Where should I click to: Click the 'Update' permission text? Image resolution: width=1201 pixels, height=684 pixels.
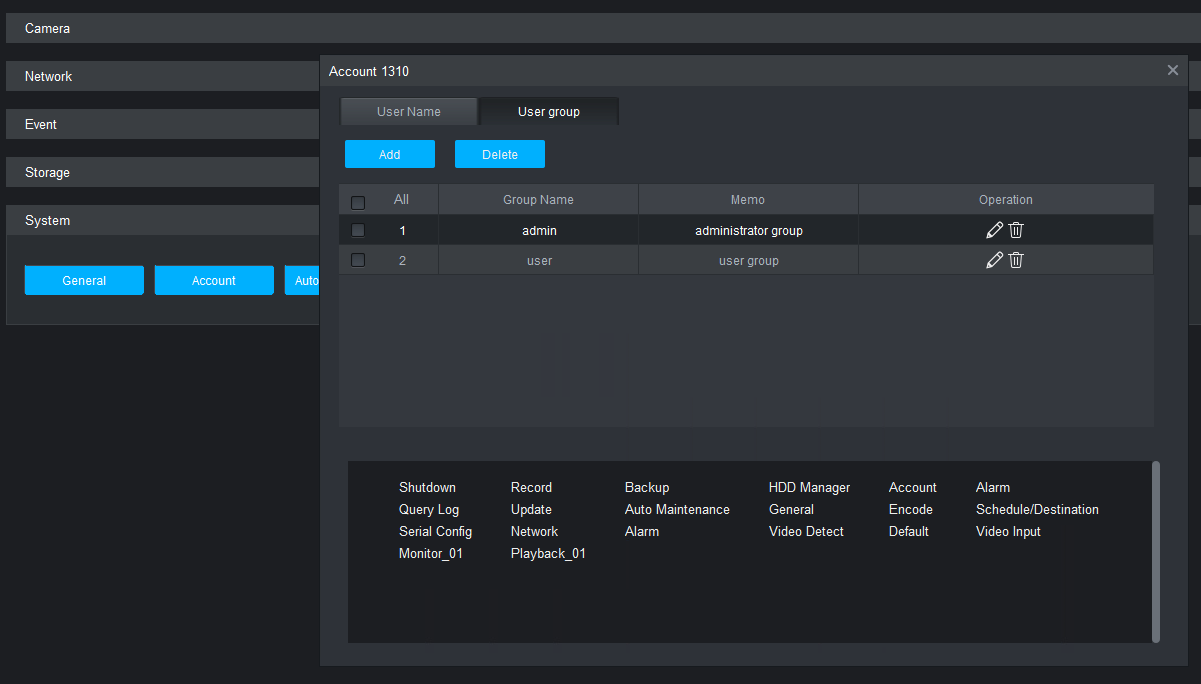pyautogui.click(x=531, y=510)
